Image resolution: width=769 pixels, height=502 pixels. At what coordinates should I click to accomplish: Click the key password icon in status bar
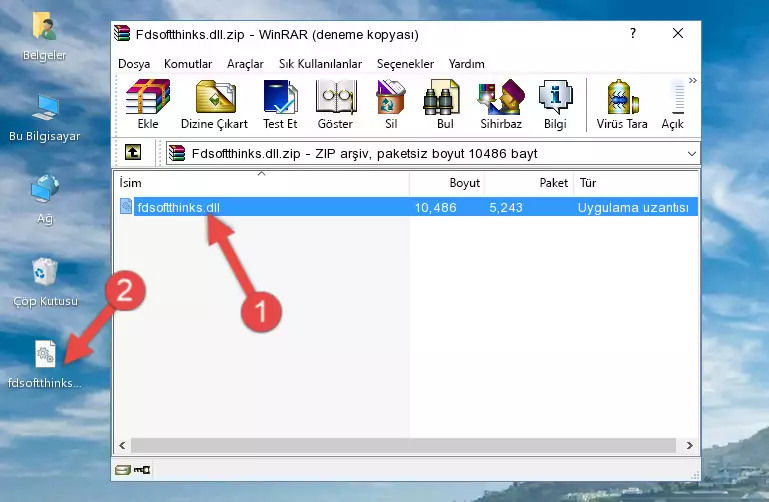coord(142,470)
